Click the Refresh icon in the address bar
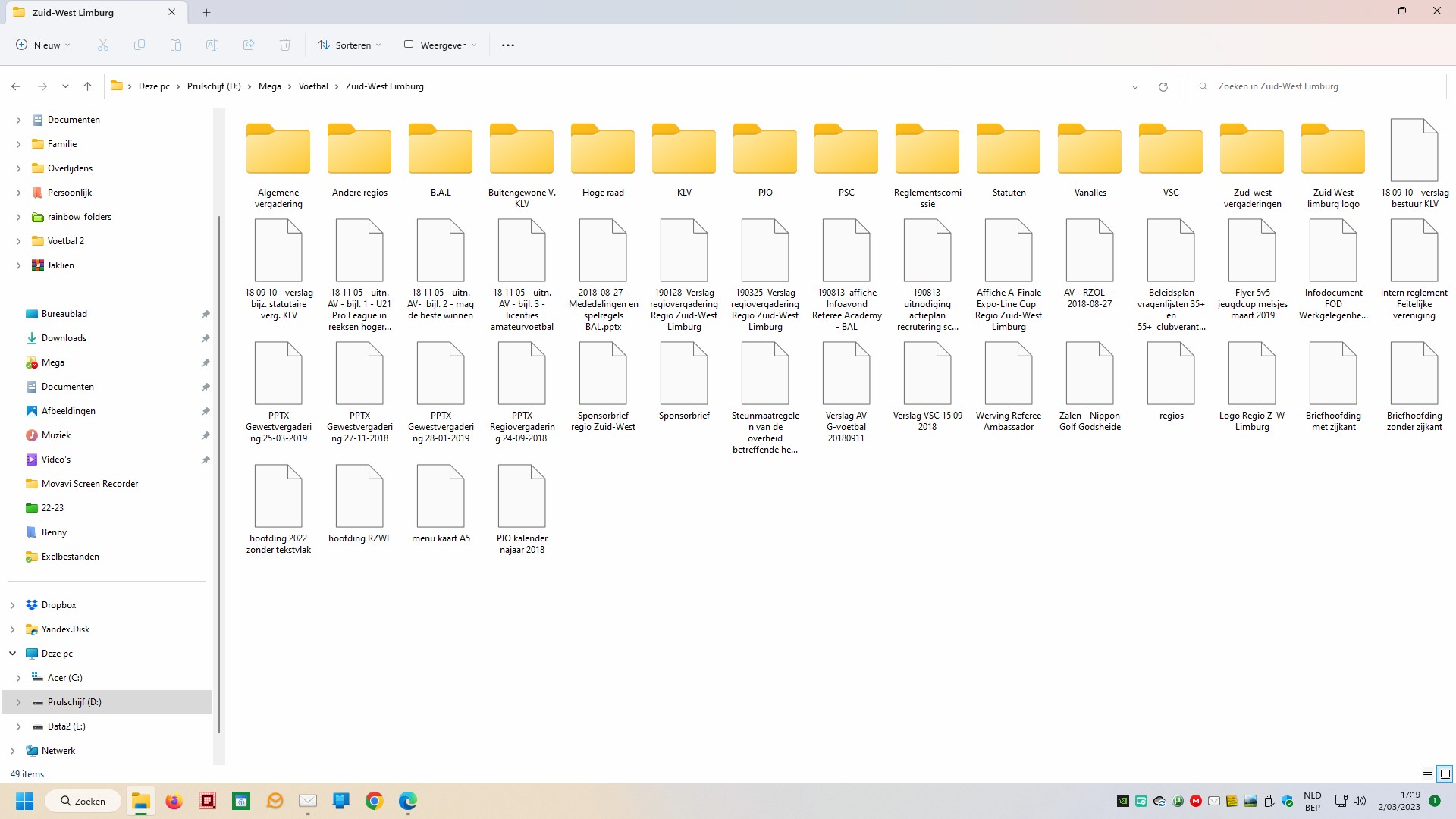 1163,86
